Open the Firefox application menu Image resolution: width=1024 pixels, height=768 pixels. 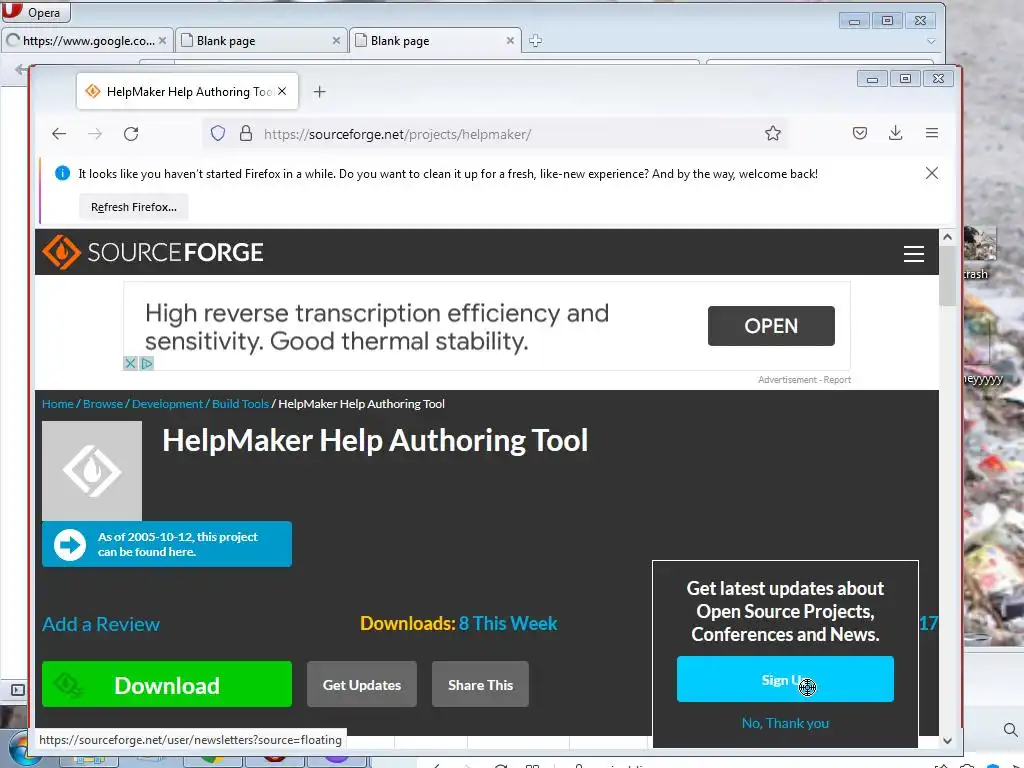pyautogui.click(x=932, y=133)
